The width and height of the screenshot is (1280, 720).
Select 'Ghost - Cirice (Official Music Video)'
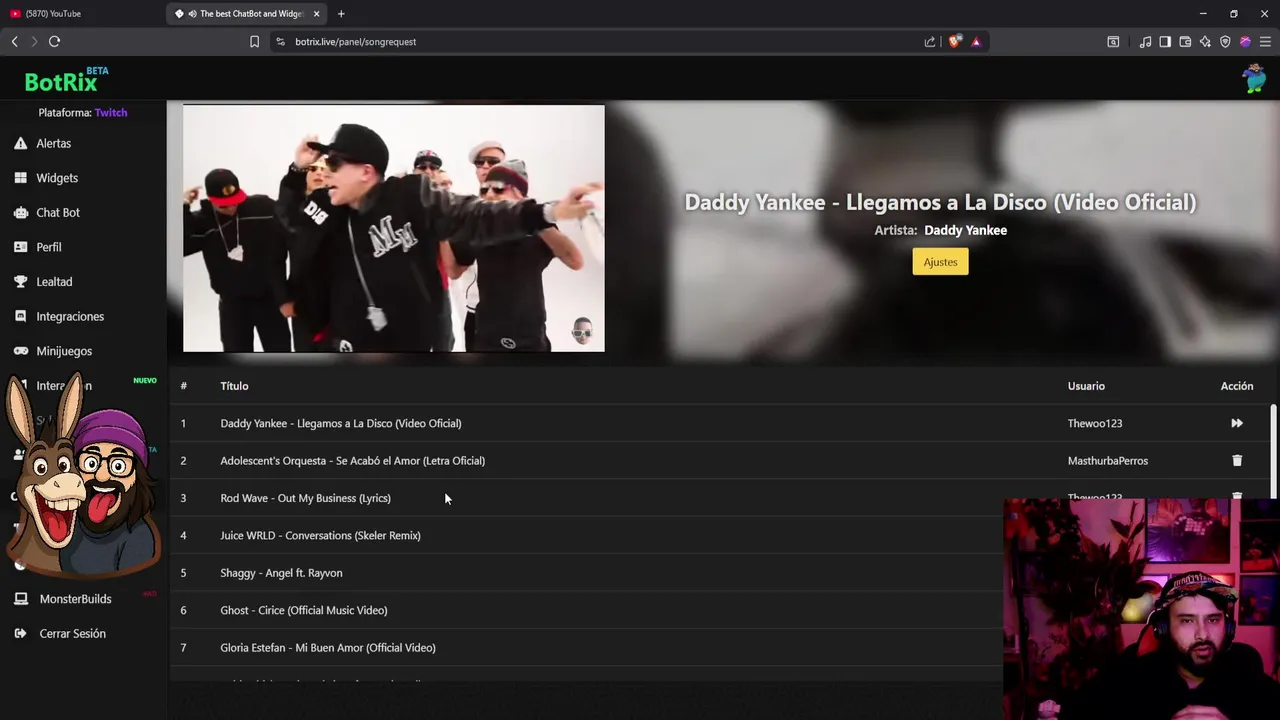tap(304, 611)
